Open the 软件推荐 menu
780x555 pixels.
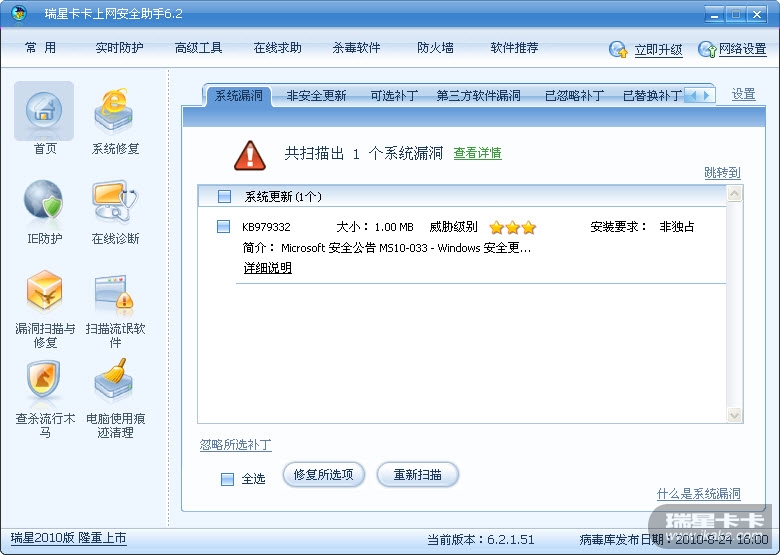tap(514, 48)
